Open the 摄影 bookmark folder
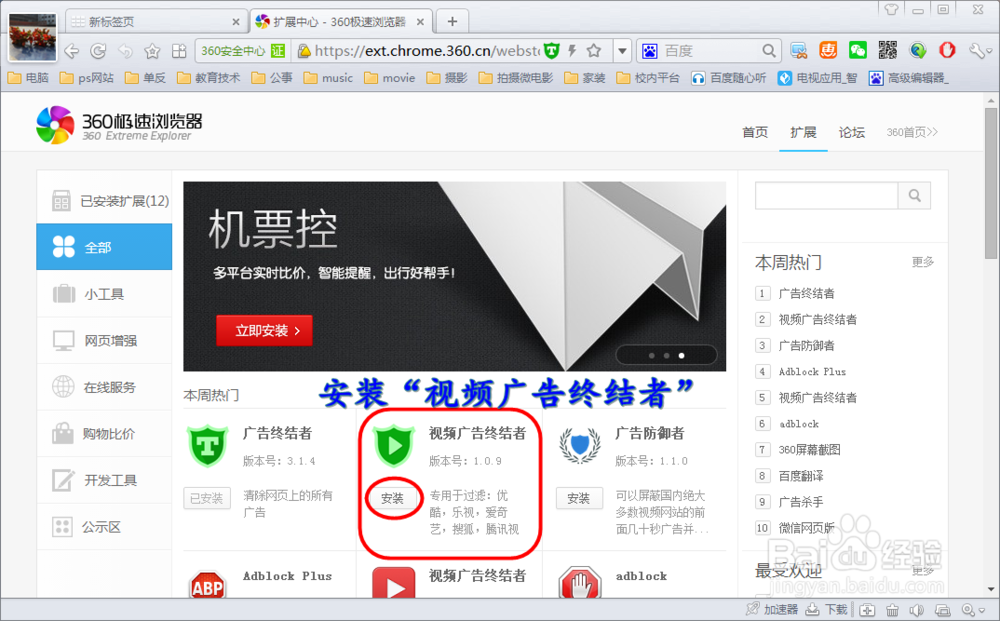 pos(447,78)
